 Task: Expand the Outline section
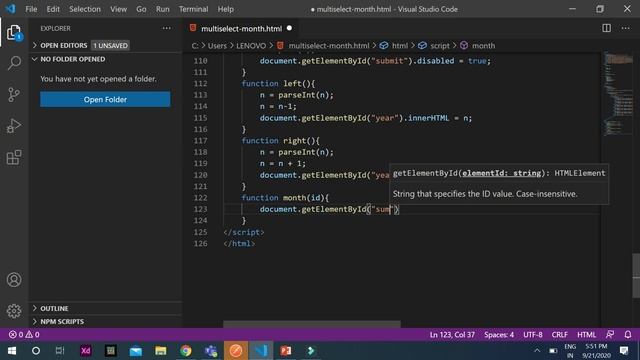[50, 309]
